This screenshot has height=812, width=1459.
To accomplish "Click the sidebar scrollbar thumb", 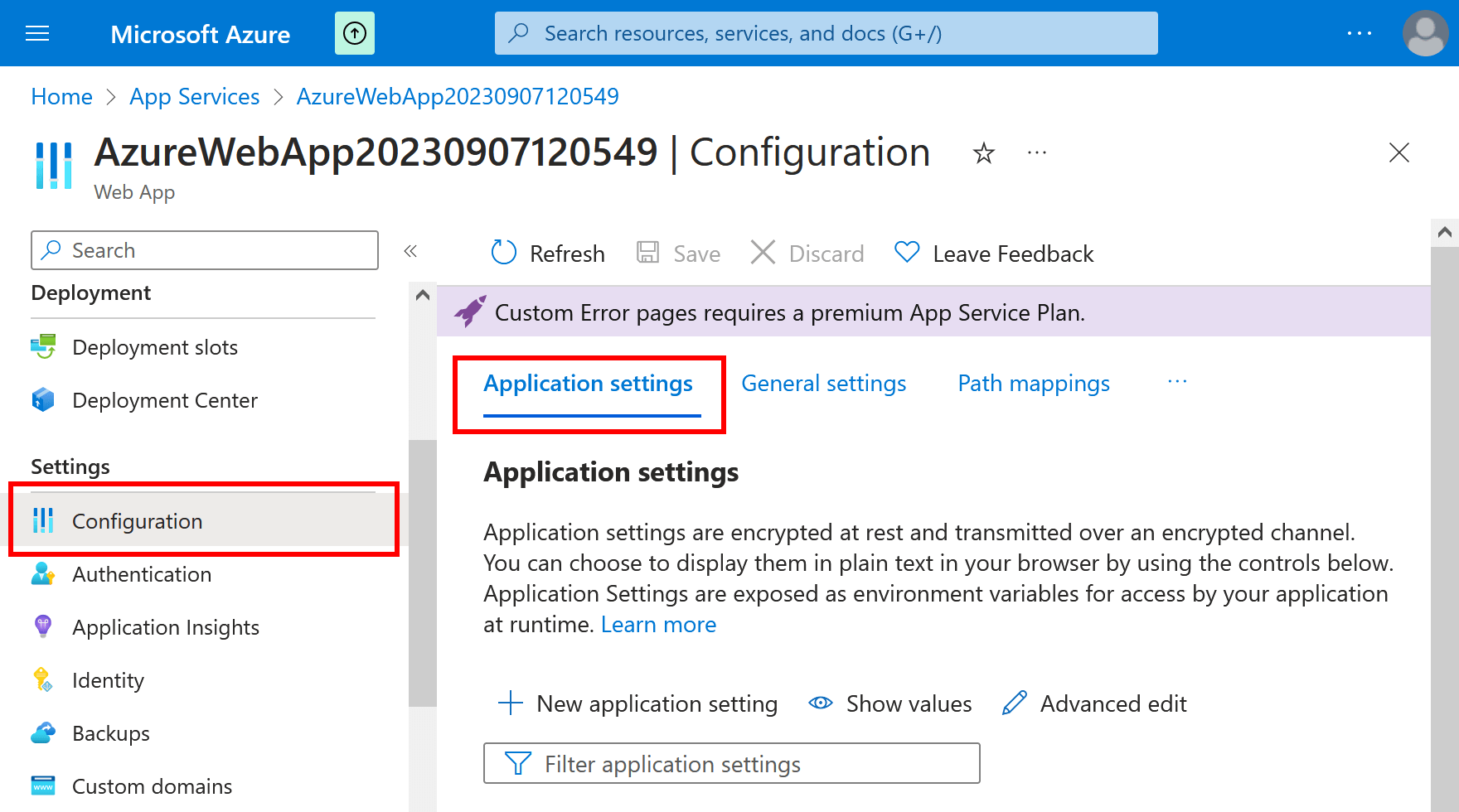I will coord(423,573).
